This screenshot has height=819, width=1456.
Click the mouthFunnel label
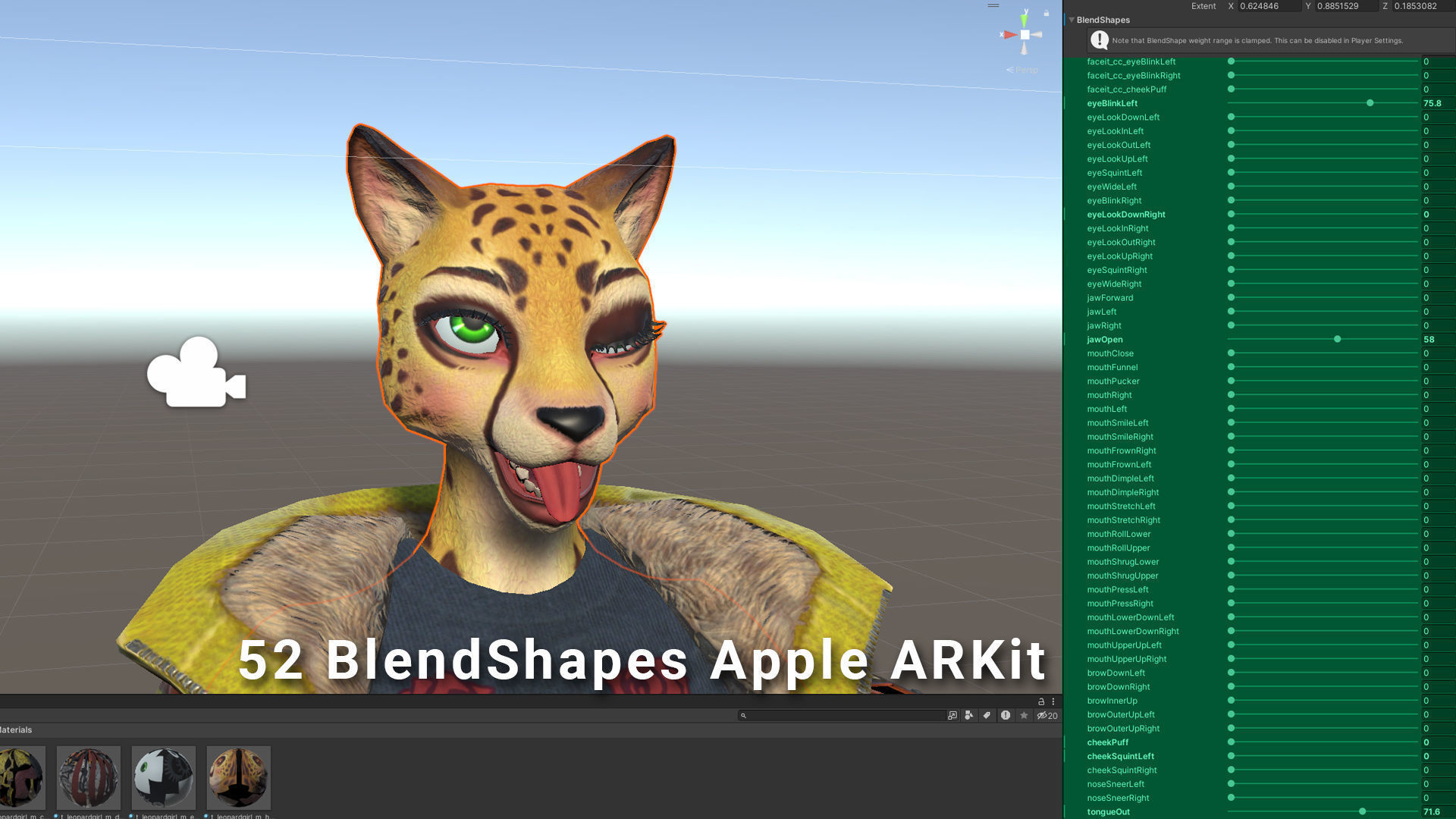1112,368
